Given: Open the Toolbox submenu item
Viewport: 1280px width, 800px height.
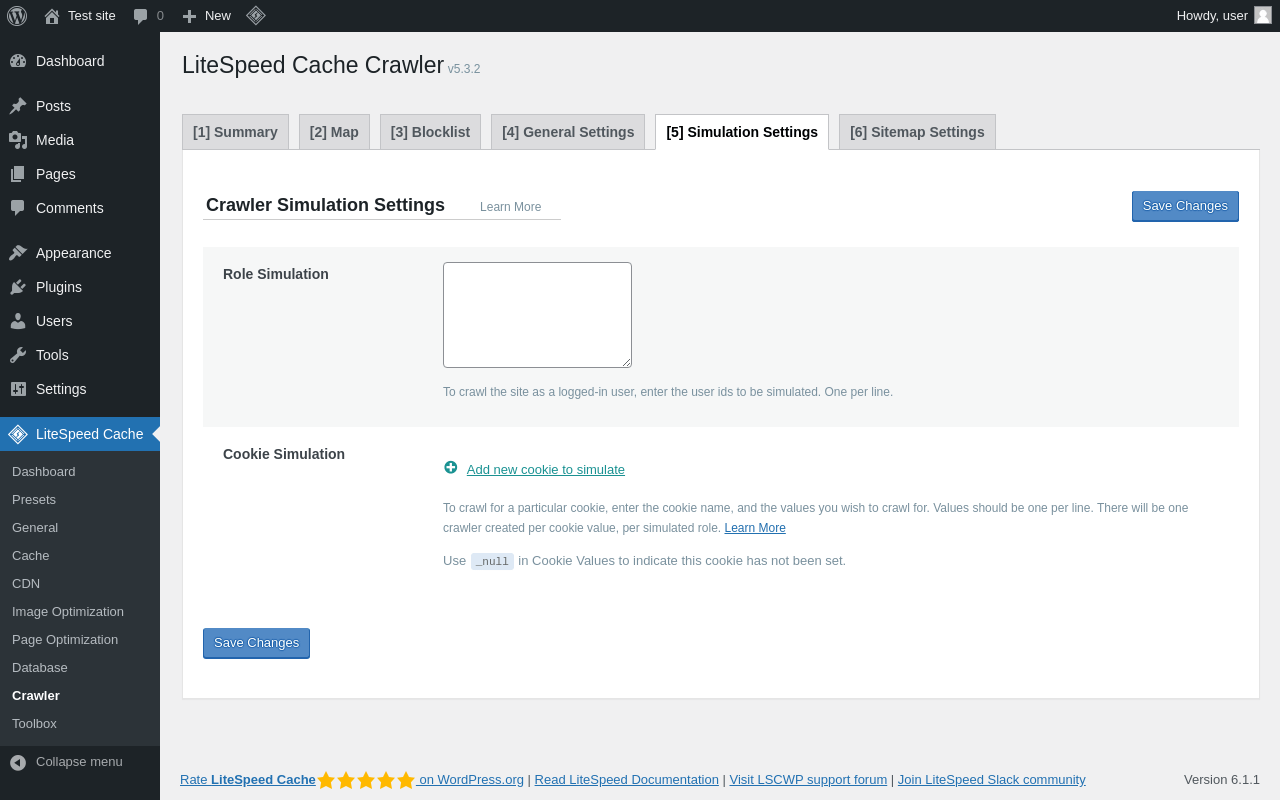Looking at the screenshot, I should tap(80, 724).
